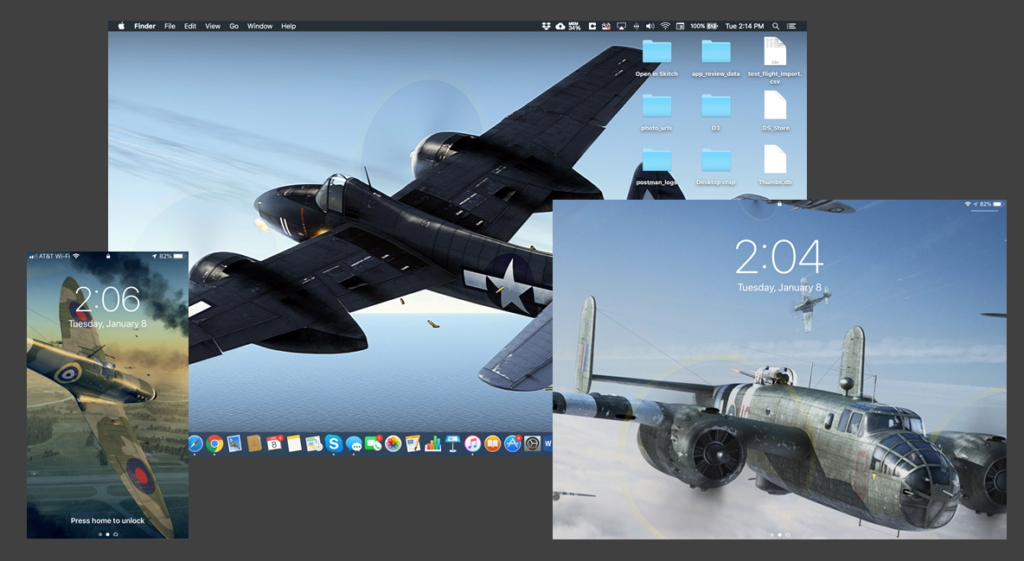This screenshot has width=1024, height=561.
Task: Open the Go menu
Action: (234, 26)
